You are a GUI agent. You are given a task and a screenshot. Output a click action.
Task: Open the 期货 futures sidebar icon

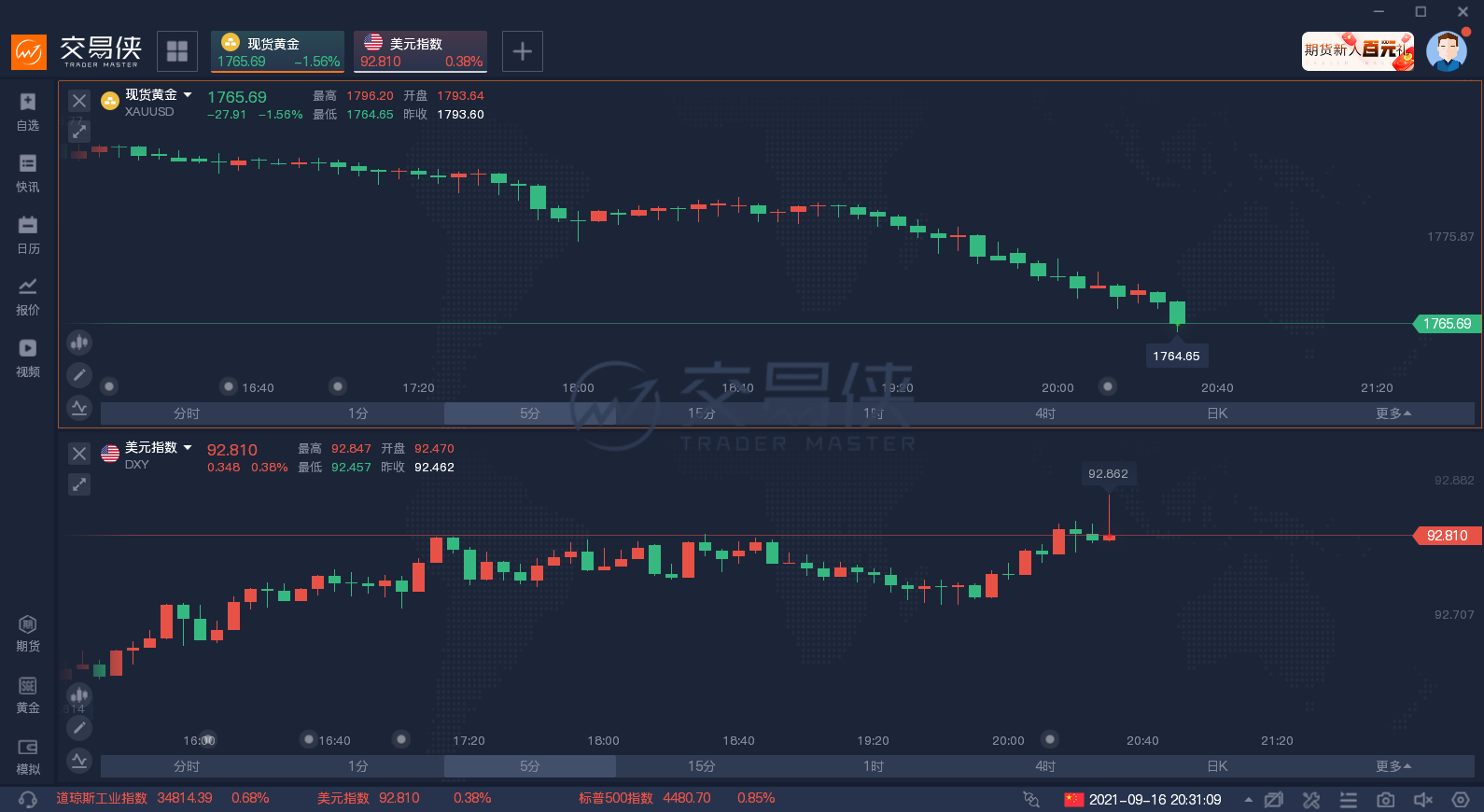coord(28,633)
